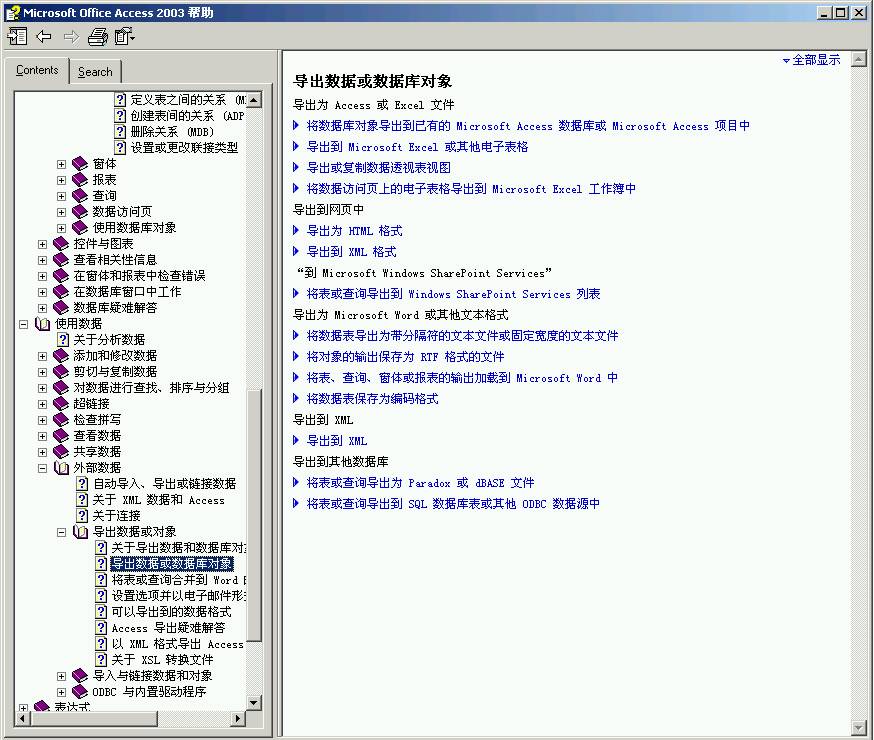
Task: Click the open book icon for 使用数据
Action: (x=42, y=324)
